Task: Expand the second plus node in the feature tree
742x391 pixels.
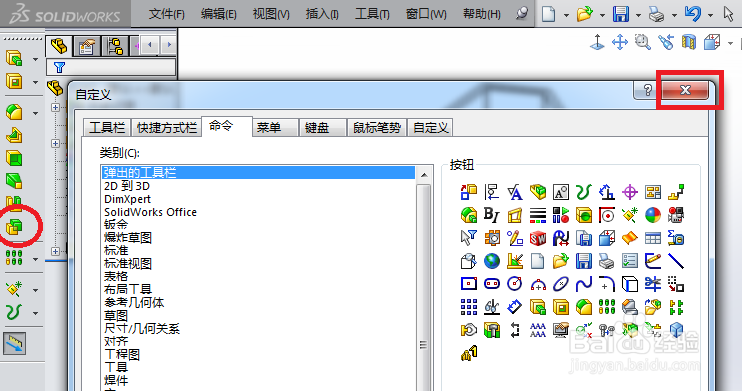Action: pos(55,143)
